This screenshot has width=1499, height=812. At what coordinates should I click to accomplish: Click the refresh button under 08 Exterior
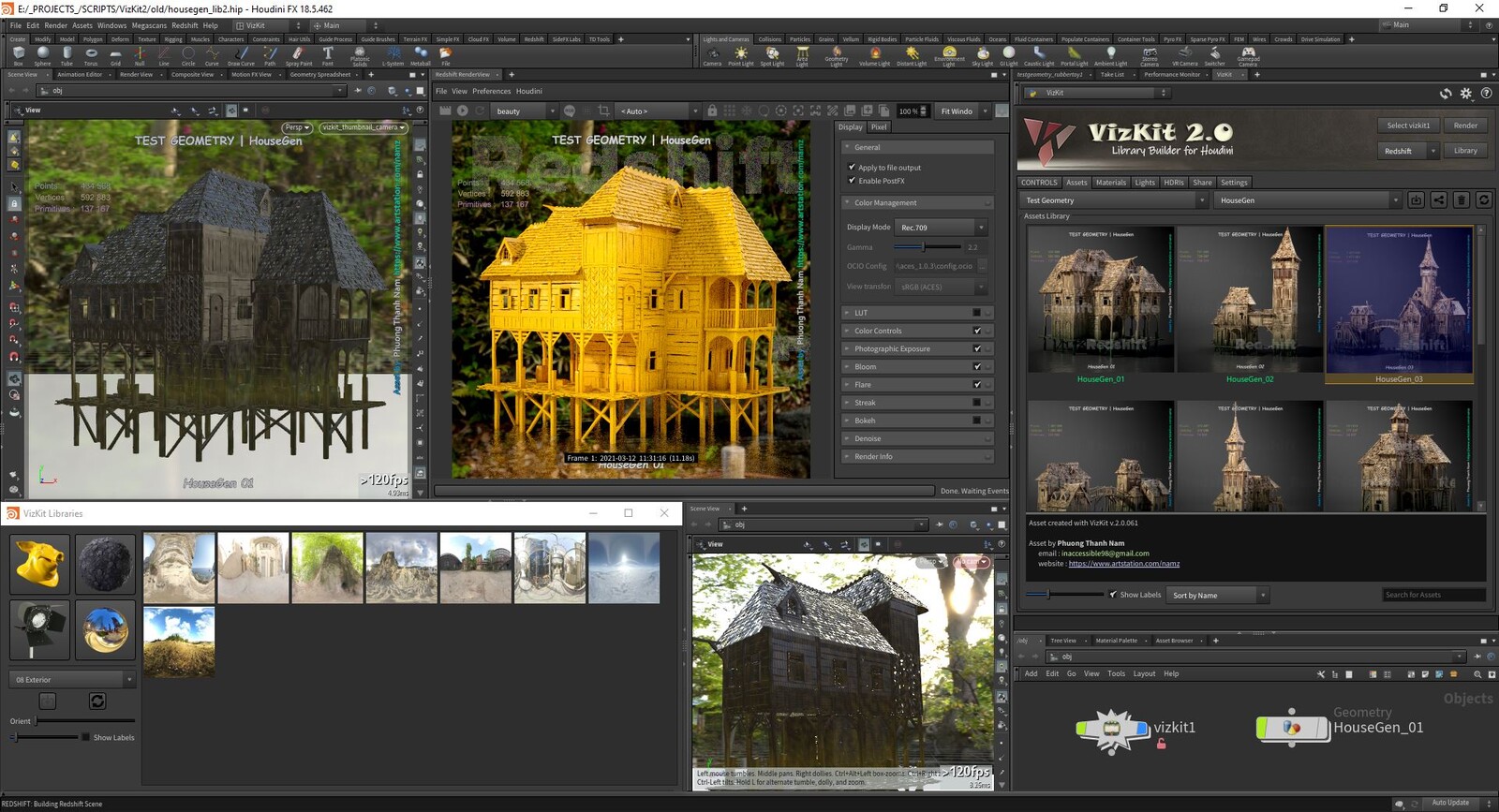[97, 701]
